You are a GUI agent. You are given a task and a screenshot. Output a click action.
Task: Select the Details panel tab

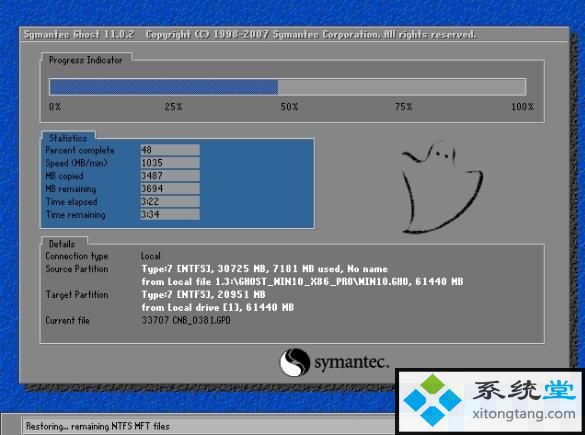coord(62,244)
